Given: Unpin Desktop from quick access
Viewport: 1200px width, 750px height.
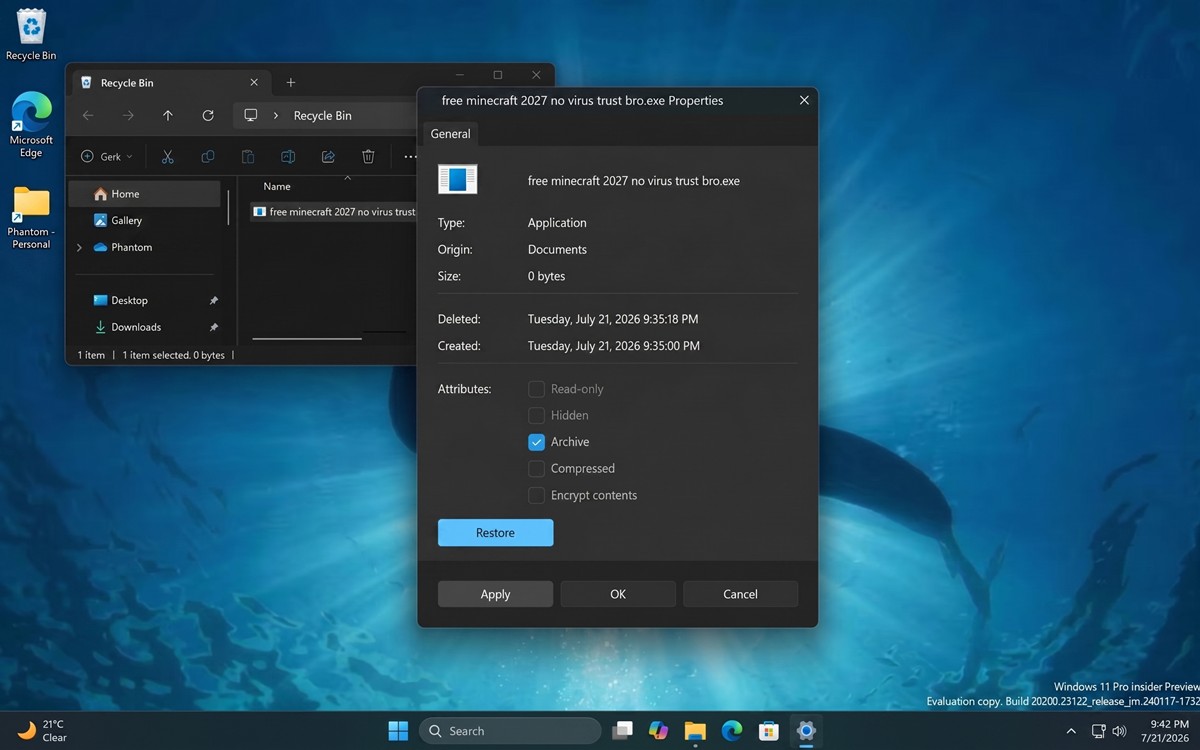Looking at the screenshot, I should coord(213,300).
